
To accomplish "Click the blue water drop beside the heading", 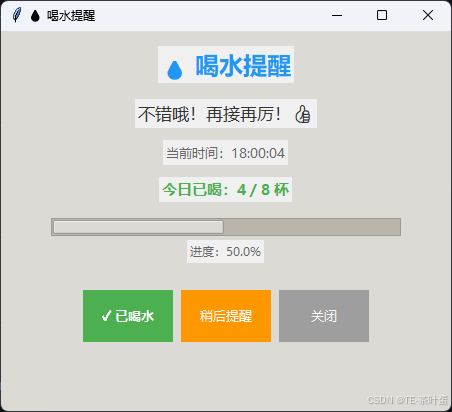I will pos(175,70).
